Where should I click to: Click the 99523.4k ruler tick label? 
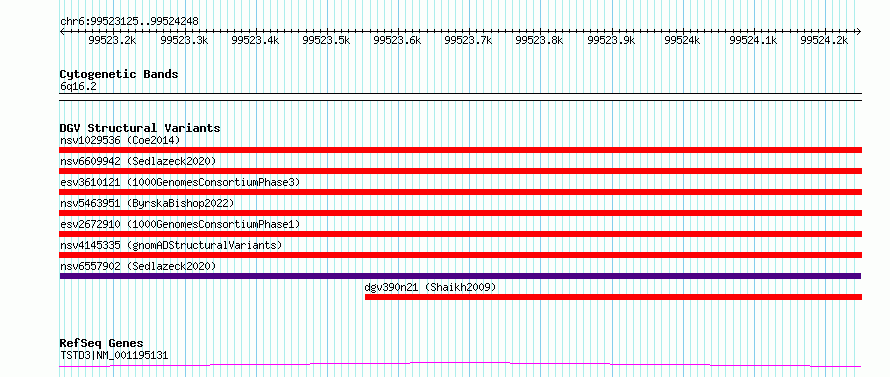255,40
